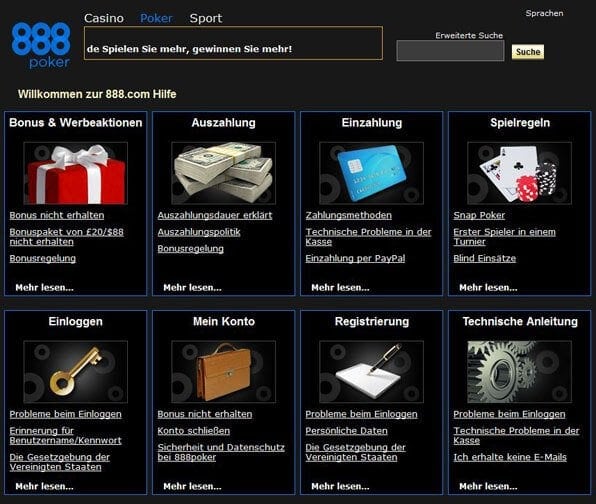Open the briefcase Mein Konto image
This screenshot has height=504, width=596.
(x=224, y=372)
